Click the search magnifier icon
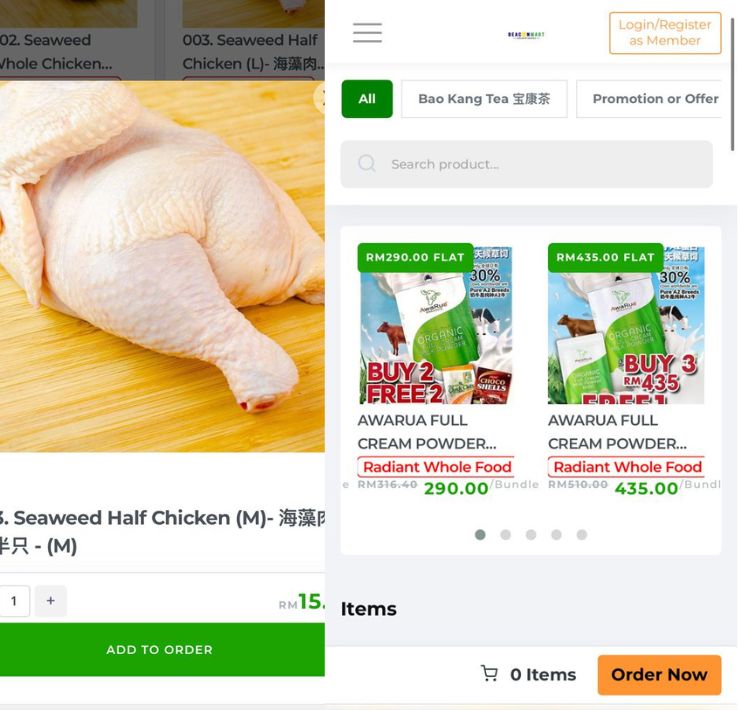This screenshot has width=738, height=710. click(367, 164)
